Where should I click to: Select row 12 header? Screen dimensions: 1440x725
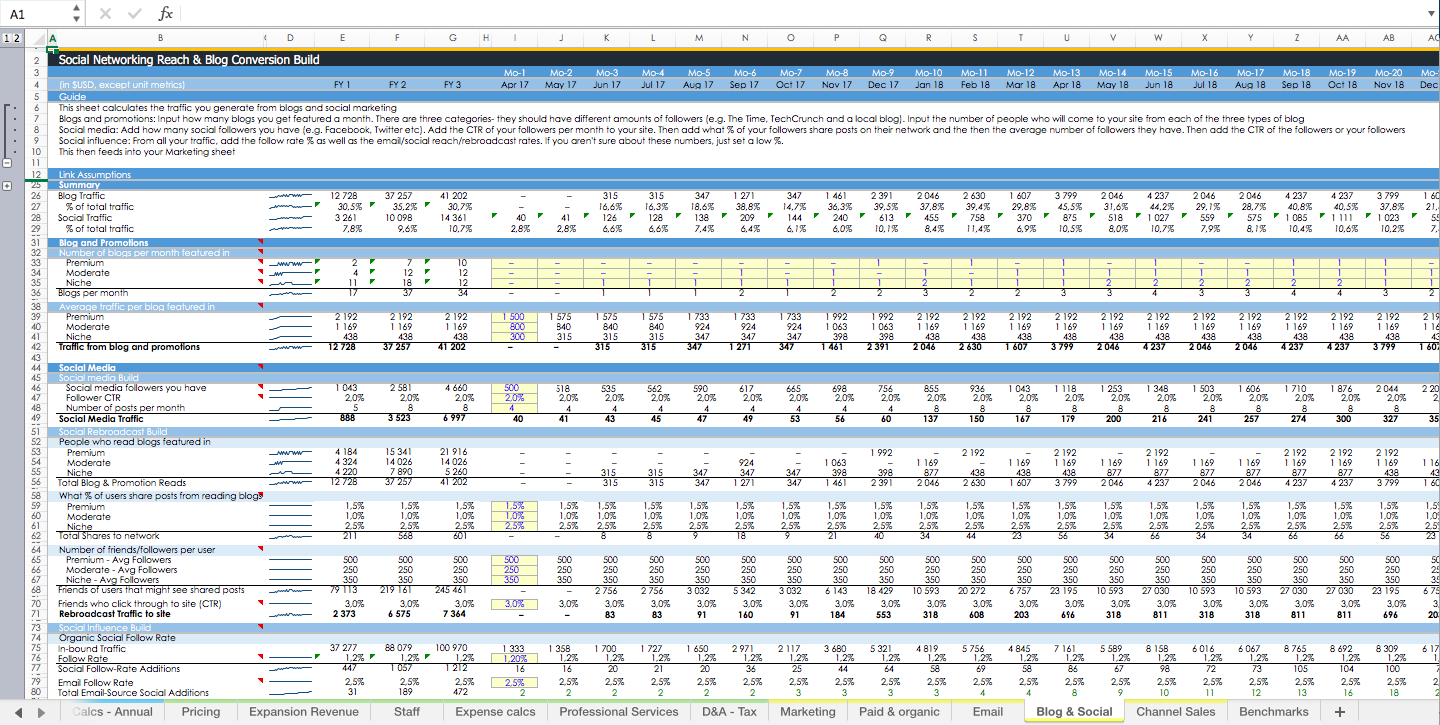click(37, 174)
